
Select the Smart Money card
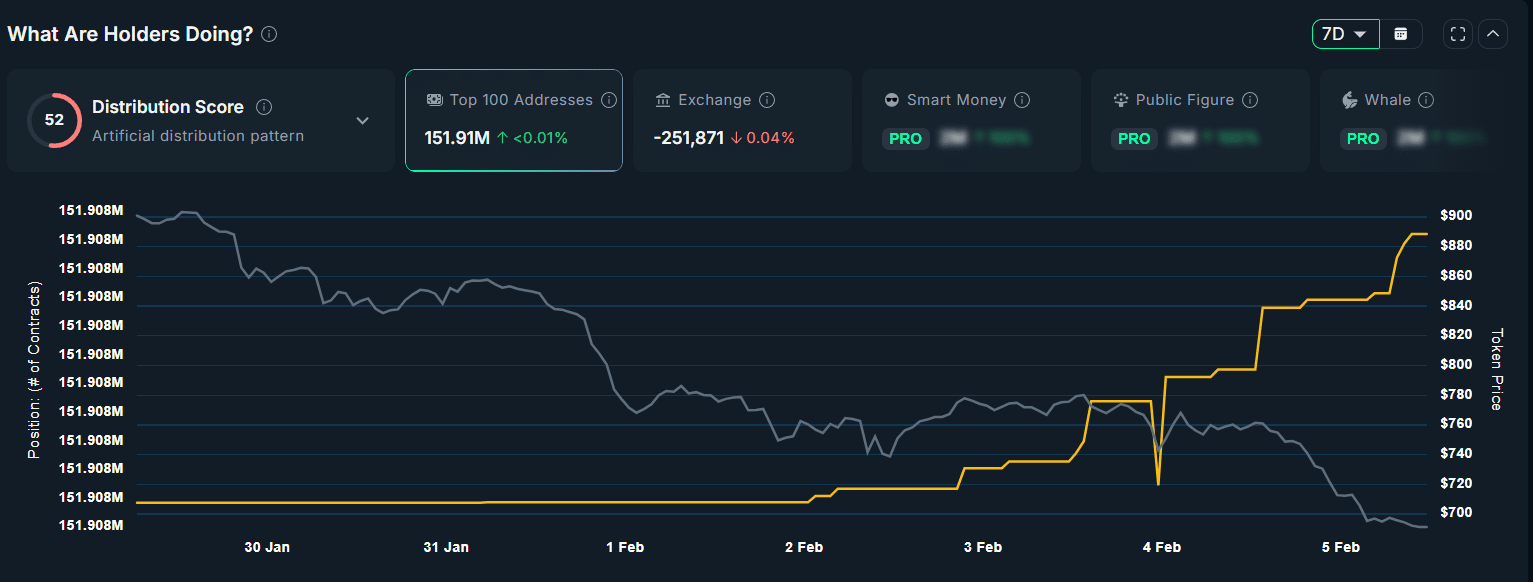coord(970,120)
